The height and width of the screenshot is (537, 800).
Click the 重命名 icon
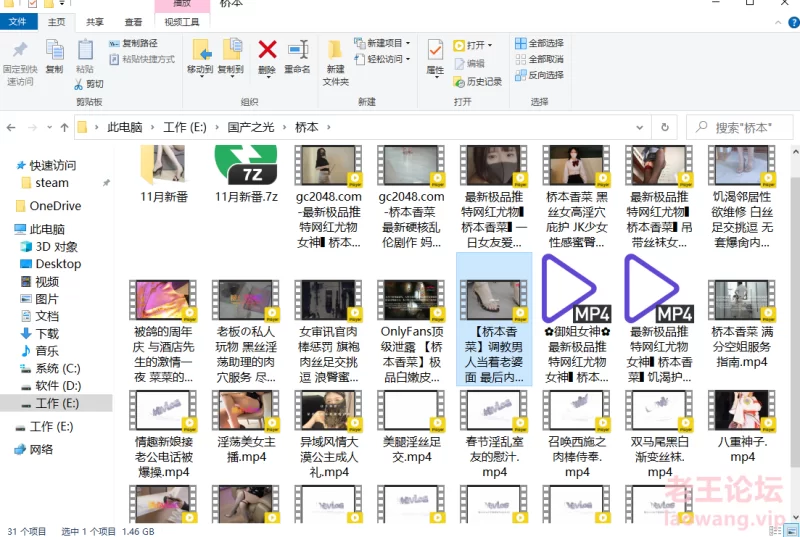tap(297, 50)
